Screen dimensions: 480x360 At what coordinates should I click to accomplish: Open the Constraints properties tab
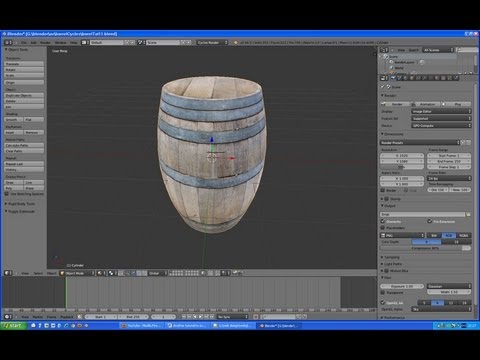tap(418, 78)
